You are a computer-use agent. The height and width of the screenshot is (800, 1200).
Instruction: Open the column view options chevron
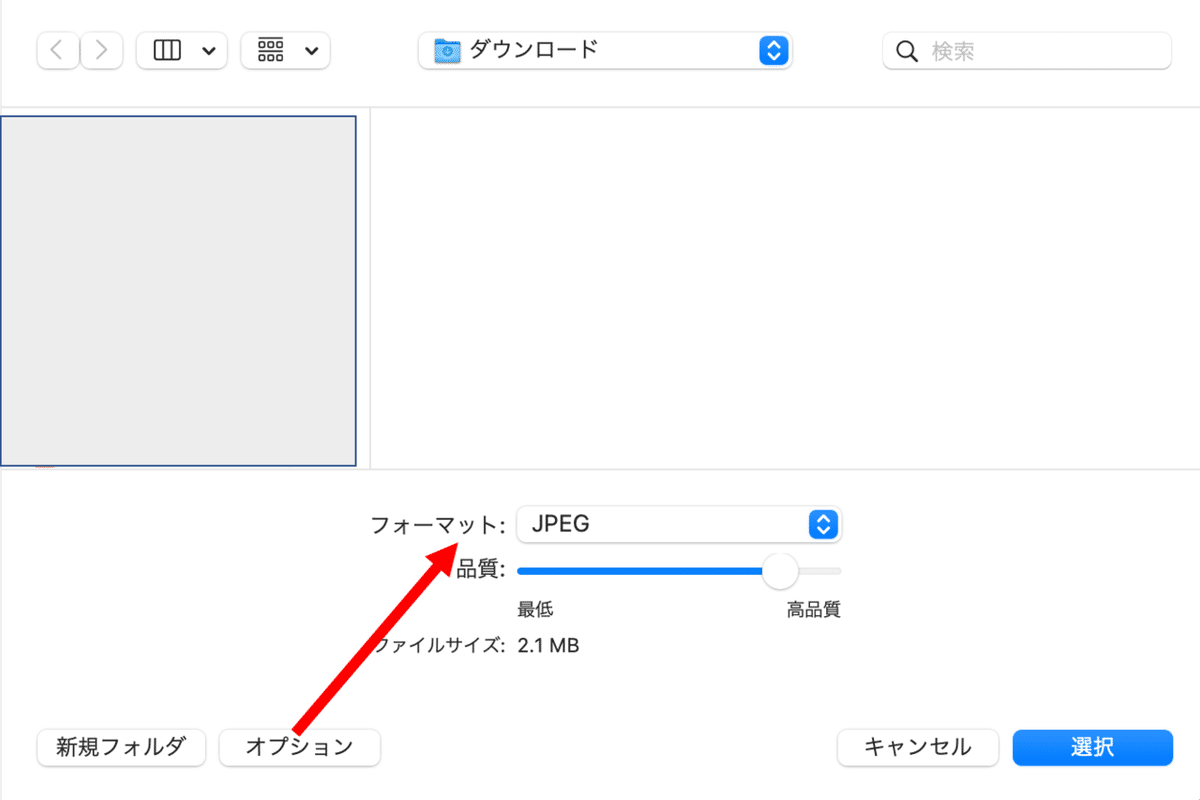[208, 51]
